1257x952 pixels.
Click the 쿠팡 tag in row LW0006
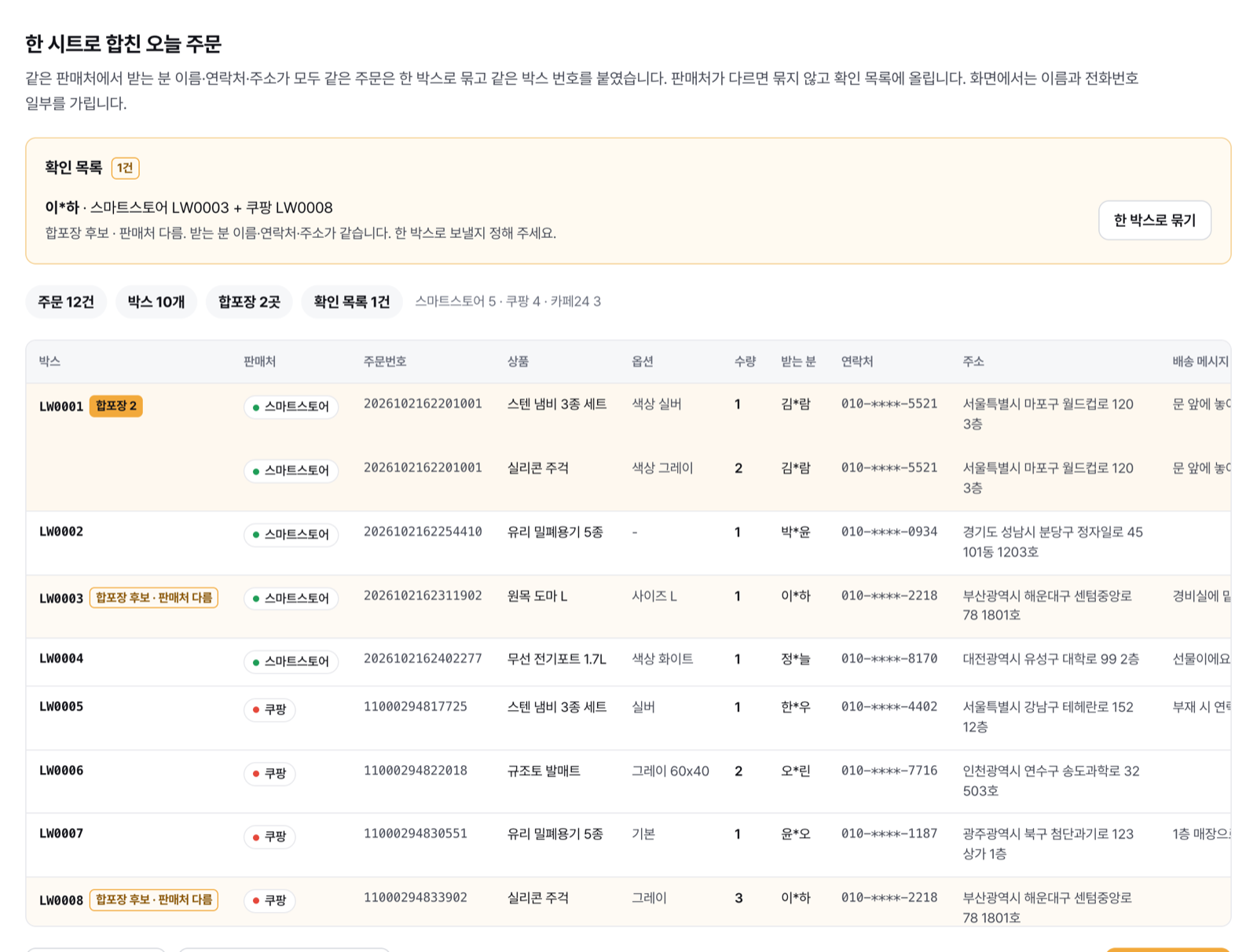point(269,774)
